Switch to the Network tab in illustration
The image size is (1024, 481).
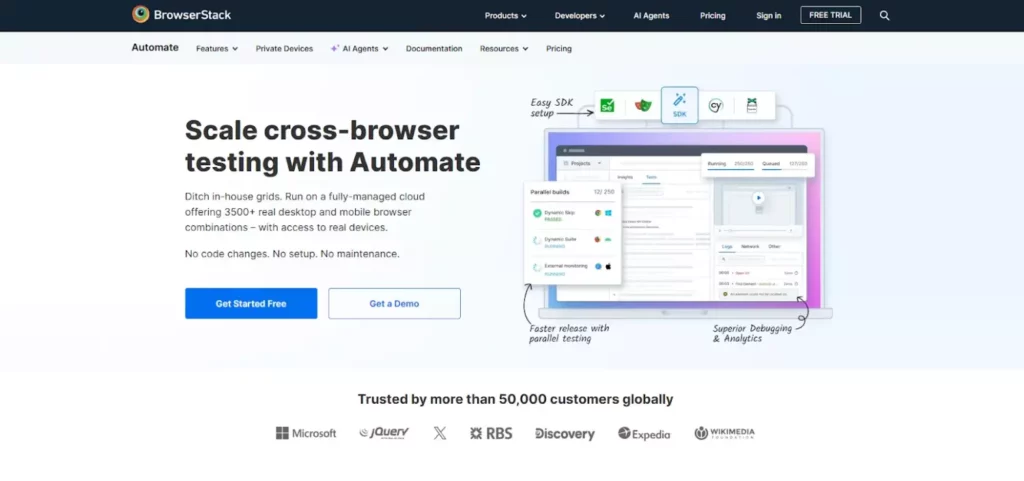coord(750,247)
